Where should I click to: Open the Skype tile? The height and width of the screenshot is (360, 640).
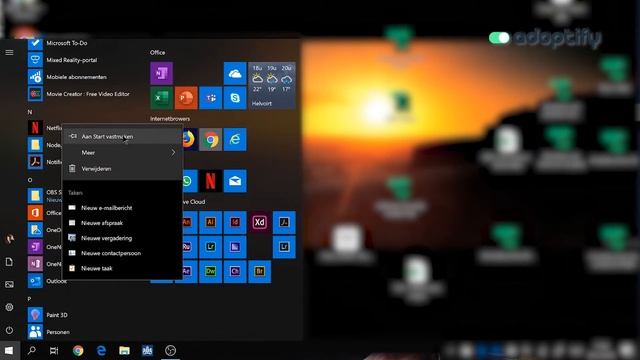click(235, 98)
